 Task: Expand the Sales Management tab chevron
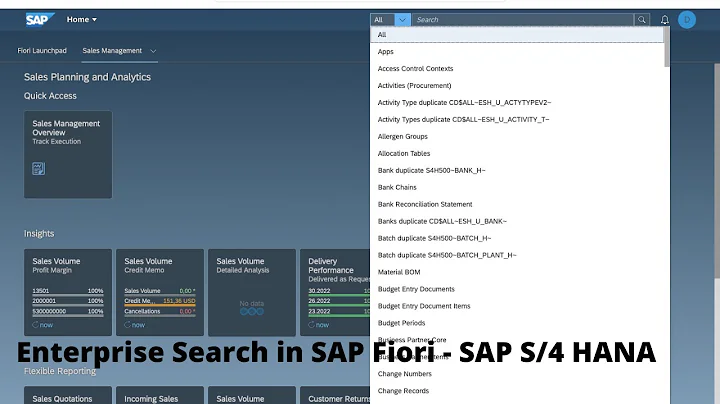pos(153,51)
